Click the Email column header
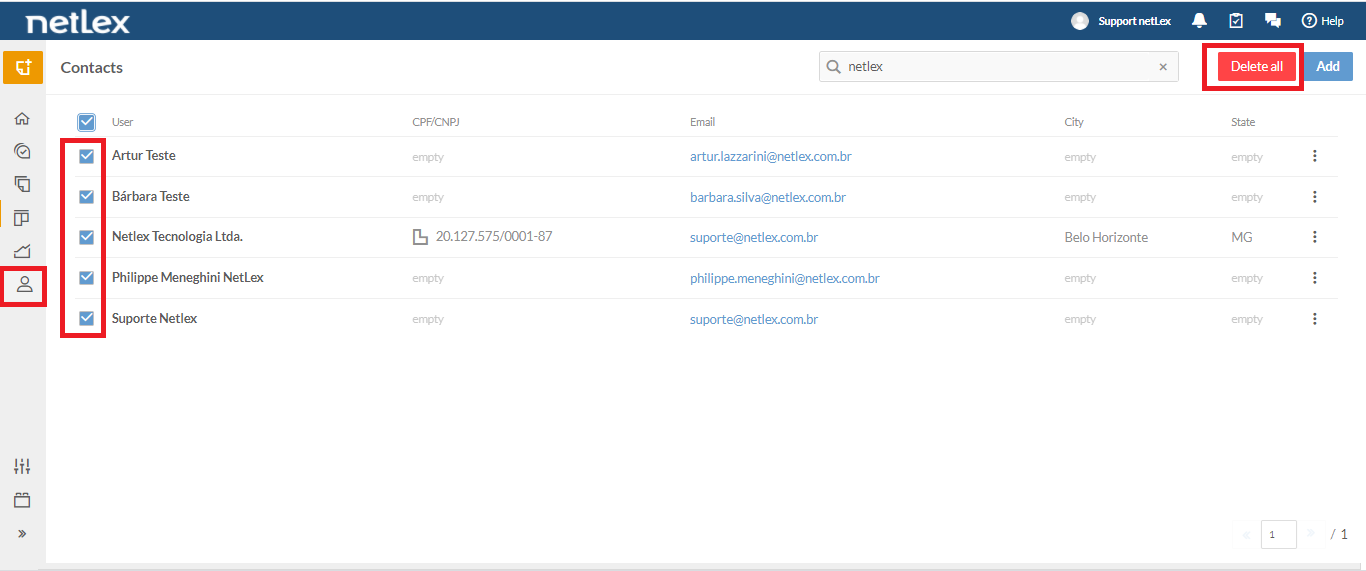 coord(703,122)
